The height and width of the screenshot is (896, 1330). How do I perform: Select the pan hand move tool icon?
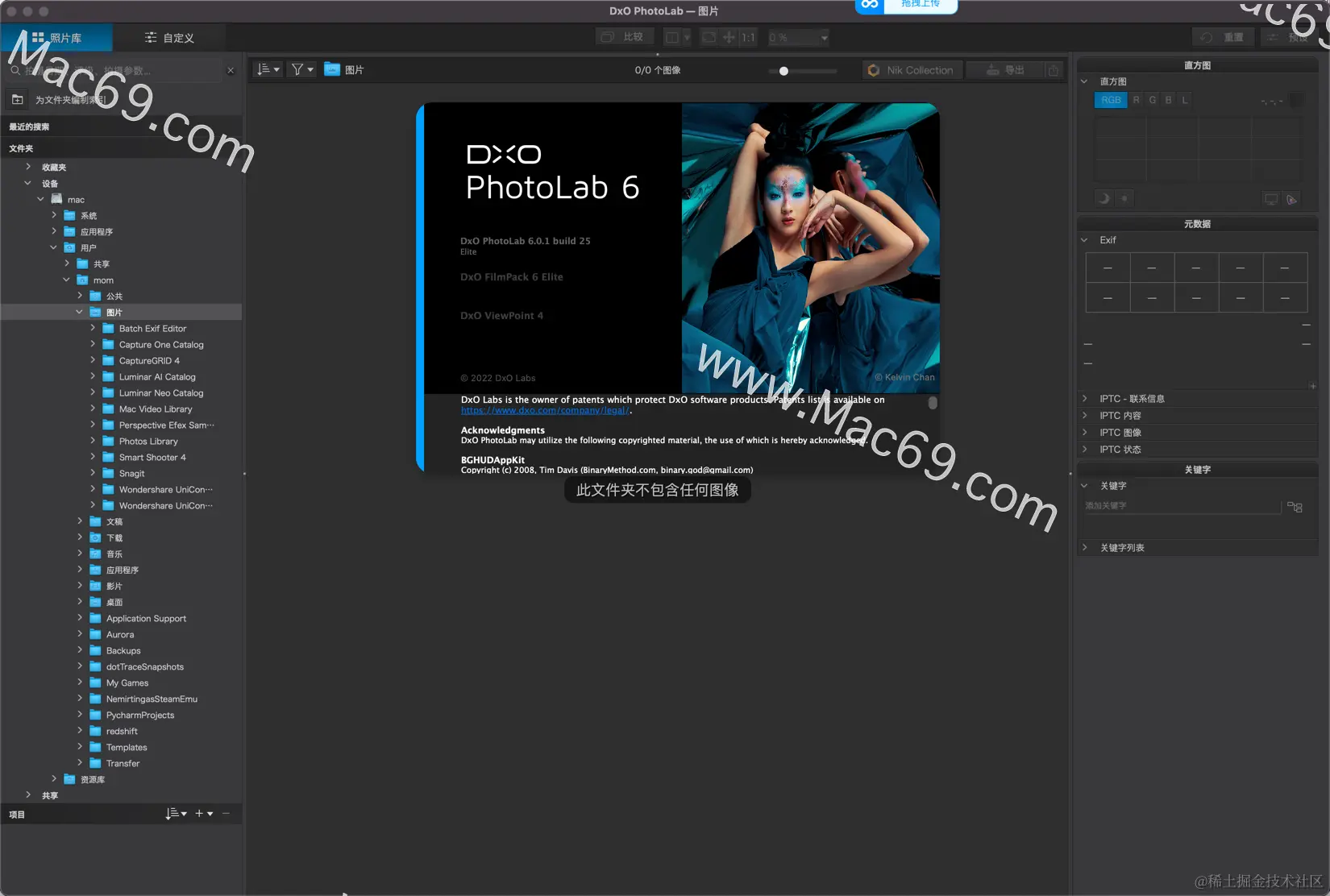pyautogui.click(x=729, y=37)
